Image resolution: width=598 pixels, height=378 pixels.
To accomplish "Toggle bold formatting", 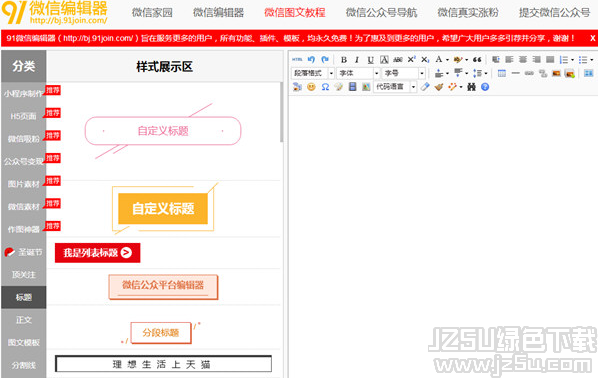I will click(344, 60).
